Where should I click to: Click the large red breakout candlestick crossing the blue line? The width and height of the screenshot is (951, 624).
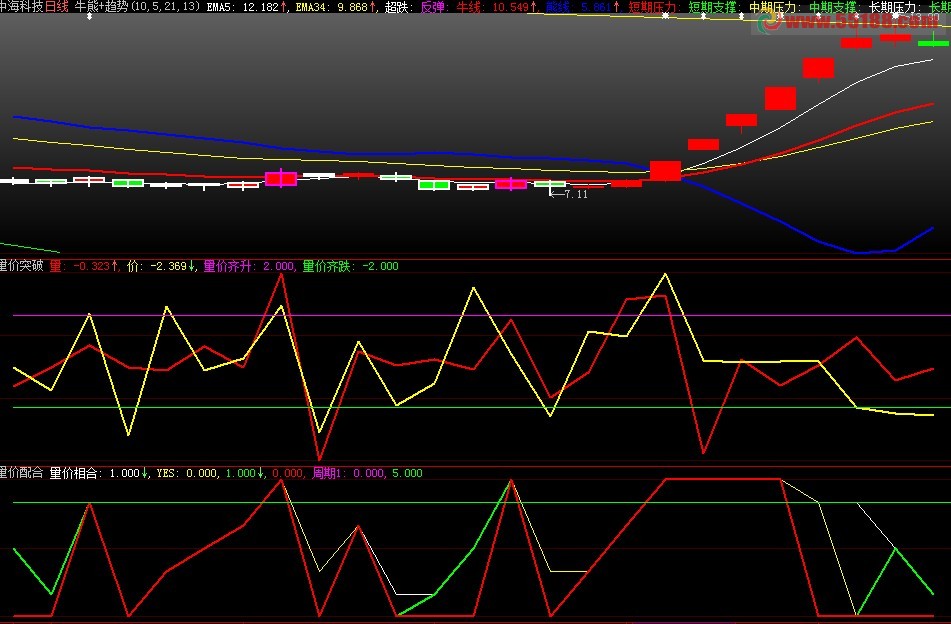[665, 171]
